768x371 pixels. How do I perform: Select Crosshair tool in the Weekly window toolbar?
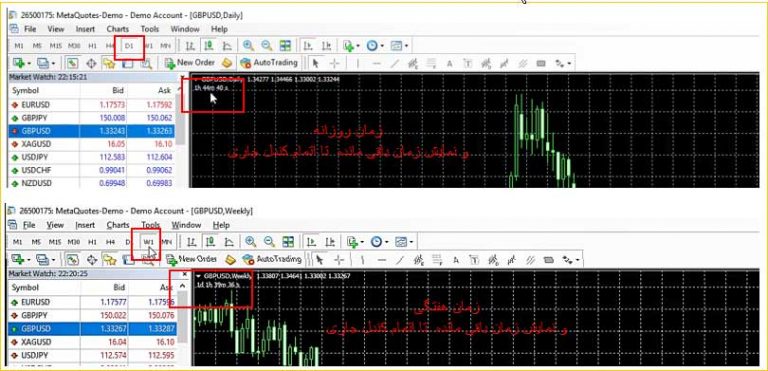(339, 259)
